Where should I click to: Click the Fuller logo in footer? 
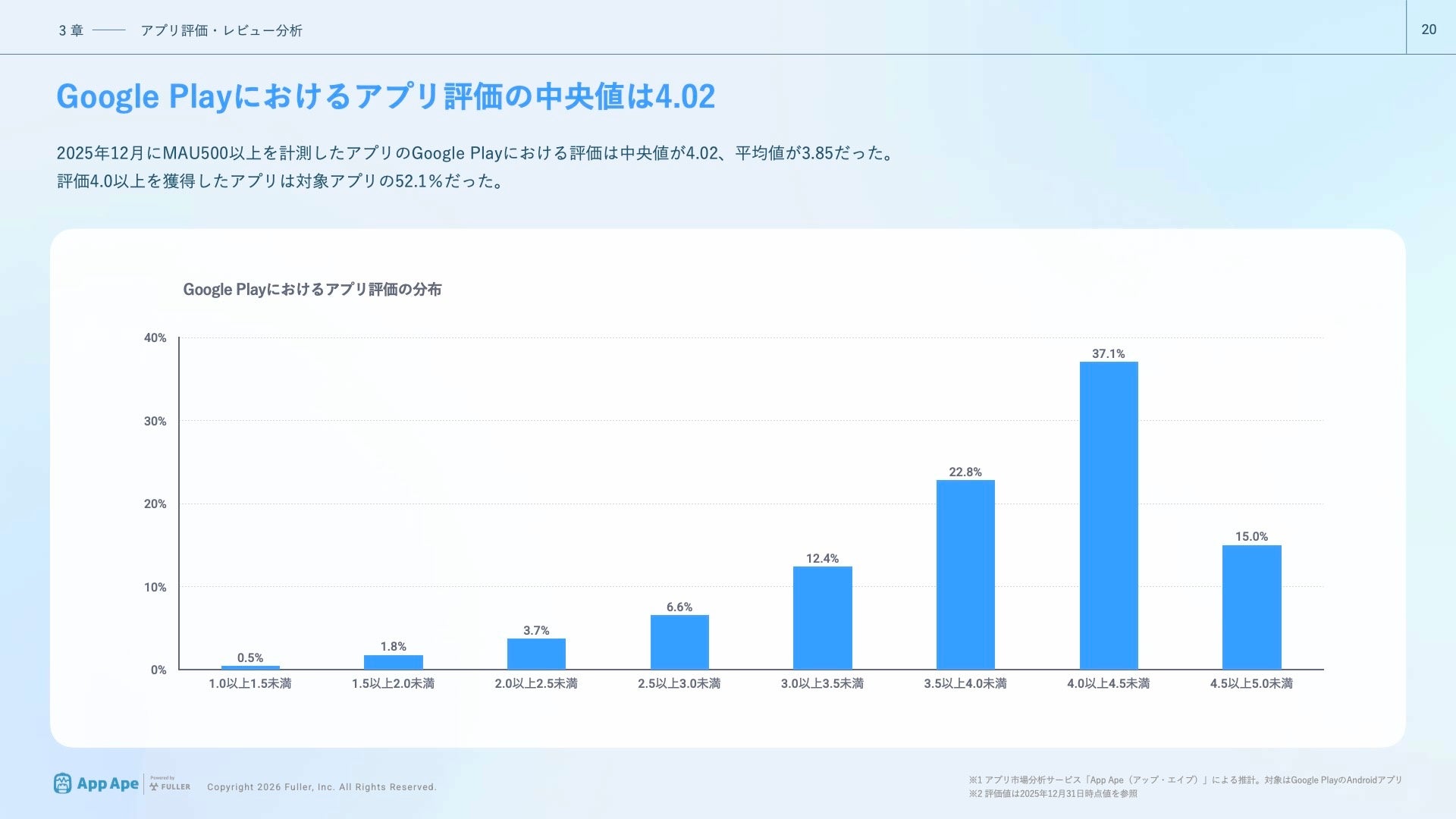[x=170, y=785]
